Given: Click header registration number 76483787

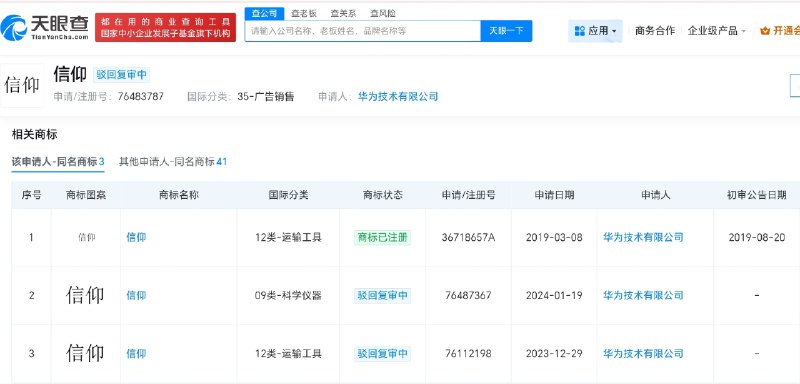Looking at the screenshot, I should click(x=140, y=97).
